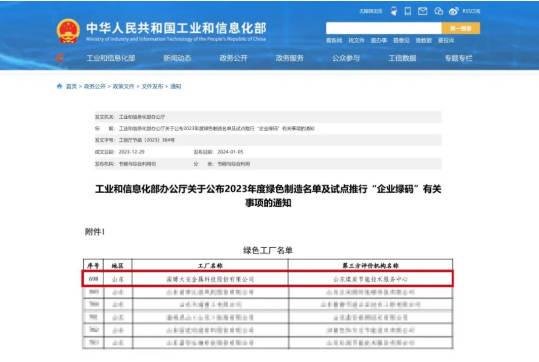The height and width of the screenshot is (362, 539).
Task: Go to 首页 in the breadcrumb
Action: point(72,86)
